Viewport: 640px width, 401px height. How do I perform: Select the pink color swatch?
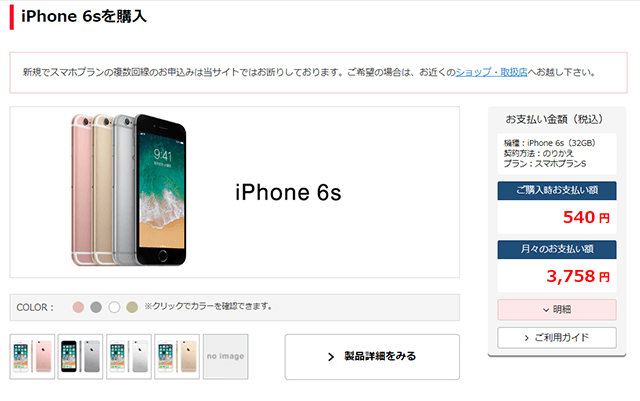pos(78,307)
